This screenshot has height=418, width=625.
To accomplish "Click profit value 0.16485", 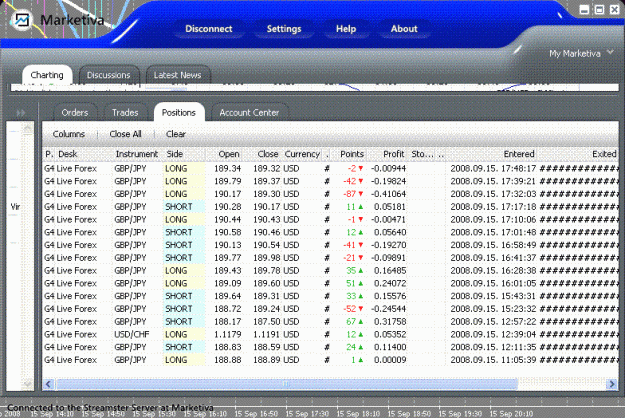I will [x=390, y=271].
